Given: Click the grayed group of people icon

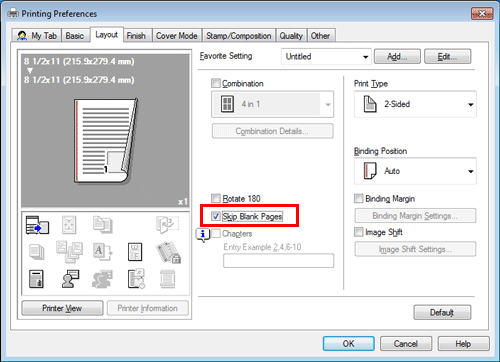Looking at the screenshot, I should [102, 279].
